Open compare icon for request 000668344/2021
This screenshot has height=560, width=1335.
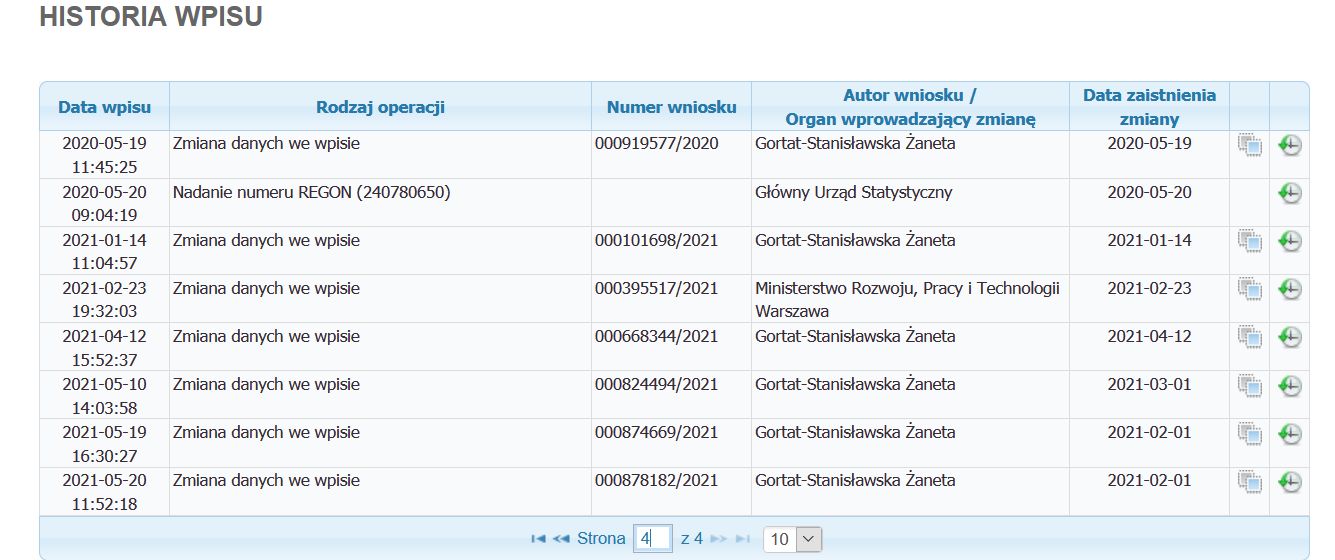[1249, 338]
